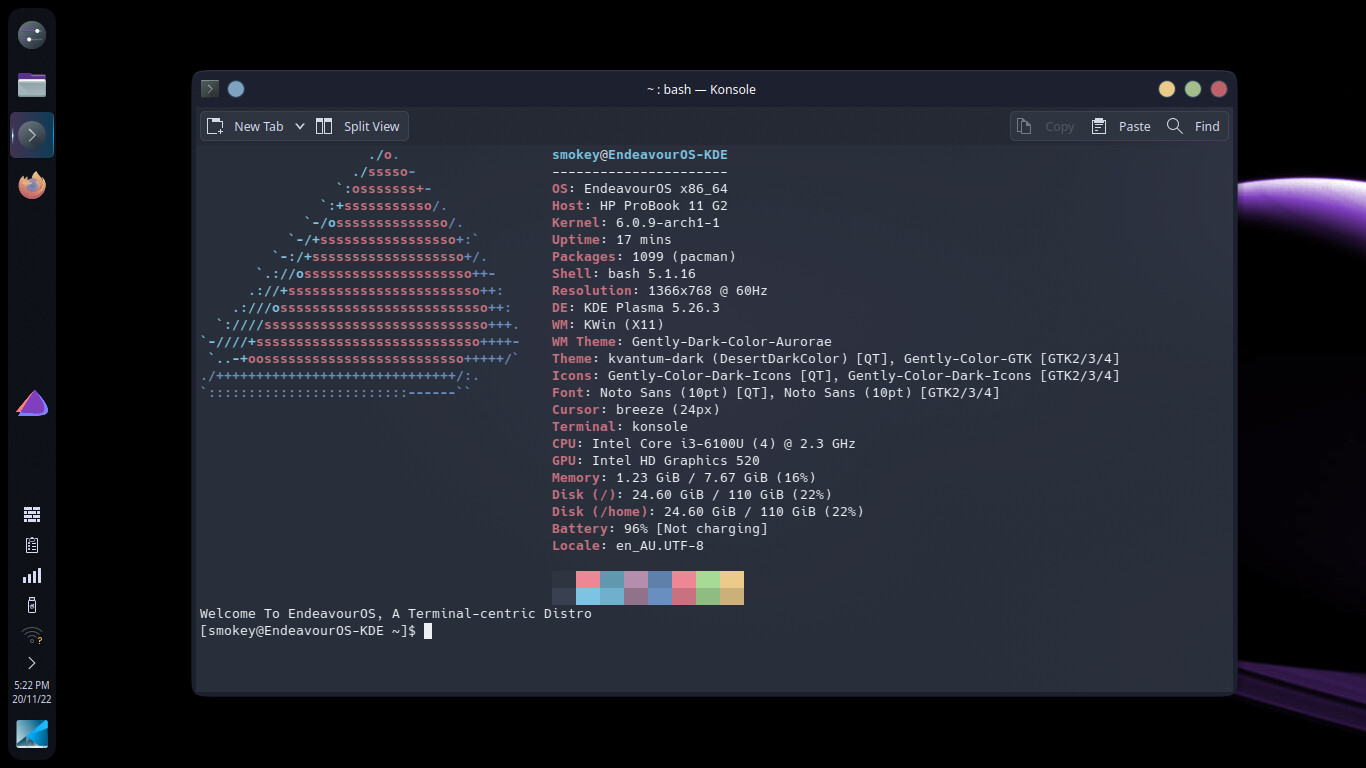
Task: Select the Konsole terminal dock icon
Action: [32, 135]
